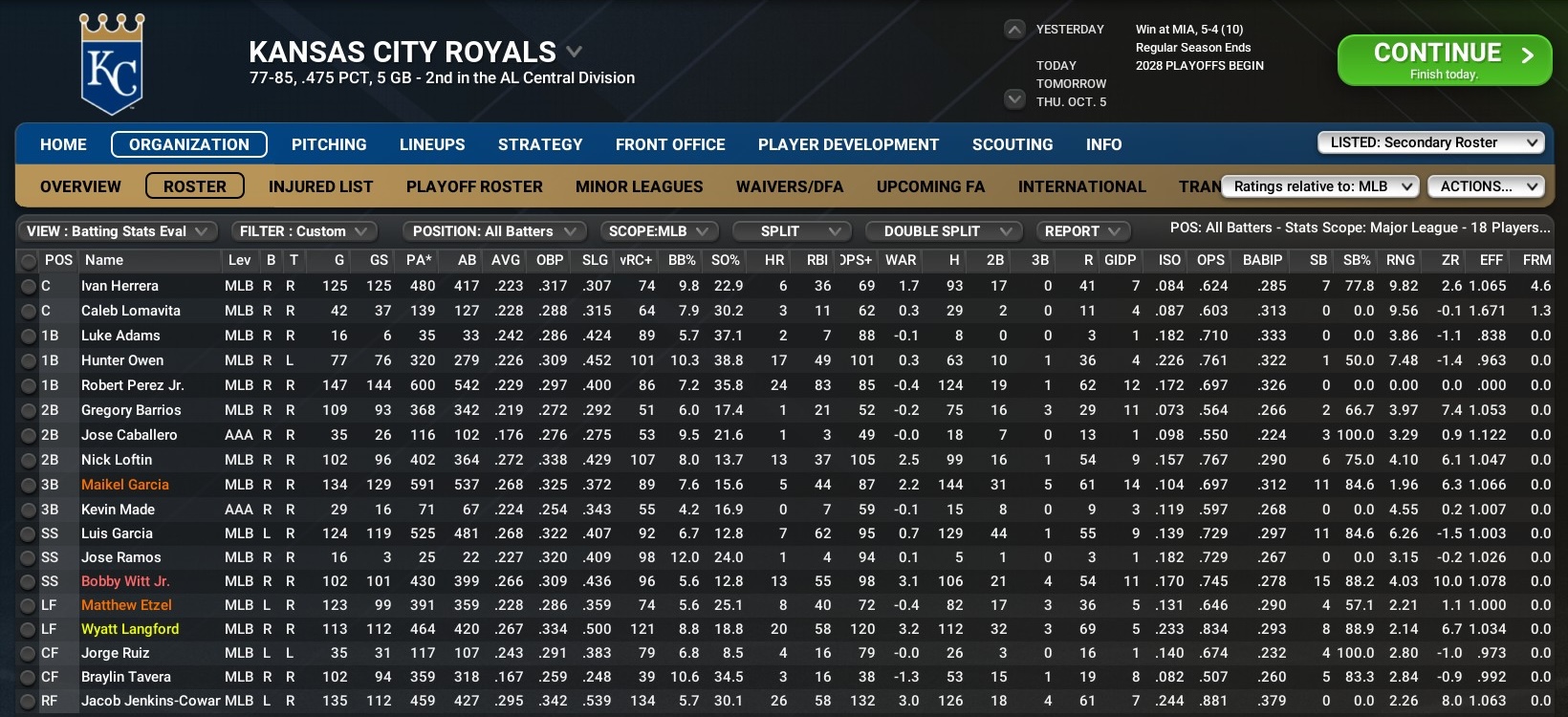
Task: Open the LINEUPS menu
Action: point(432,144)
